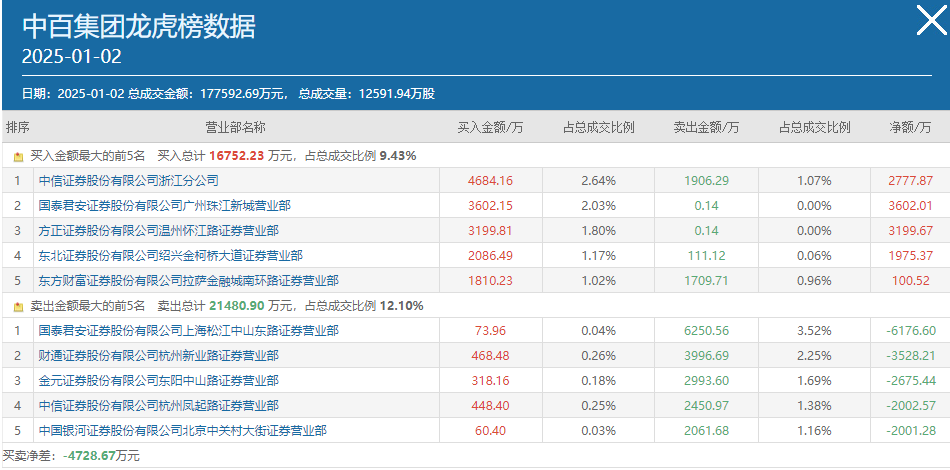The height and width of the screenshot is (470, 950).
Task: Select the buy amount 60.40
Action: coord(490,431)
